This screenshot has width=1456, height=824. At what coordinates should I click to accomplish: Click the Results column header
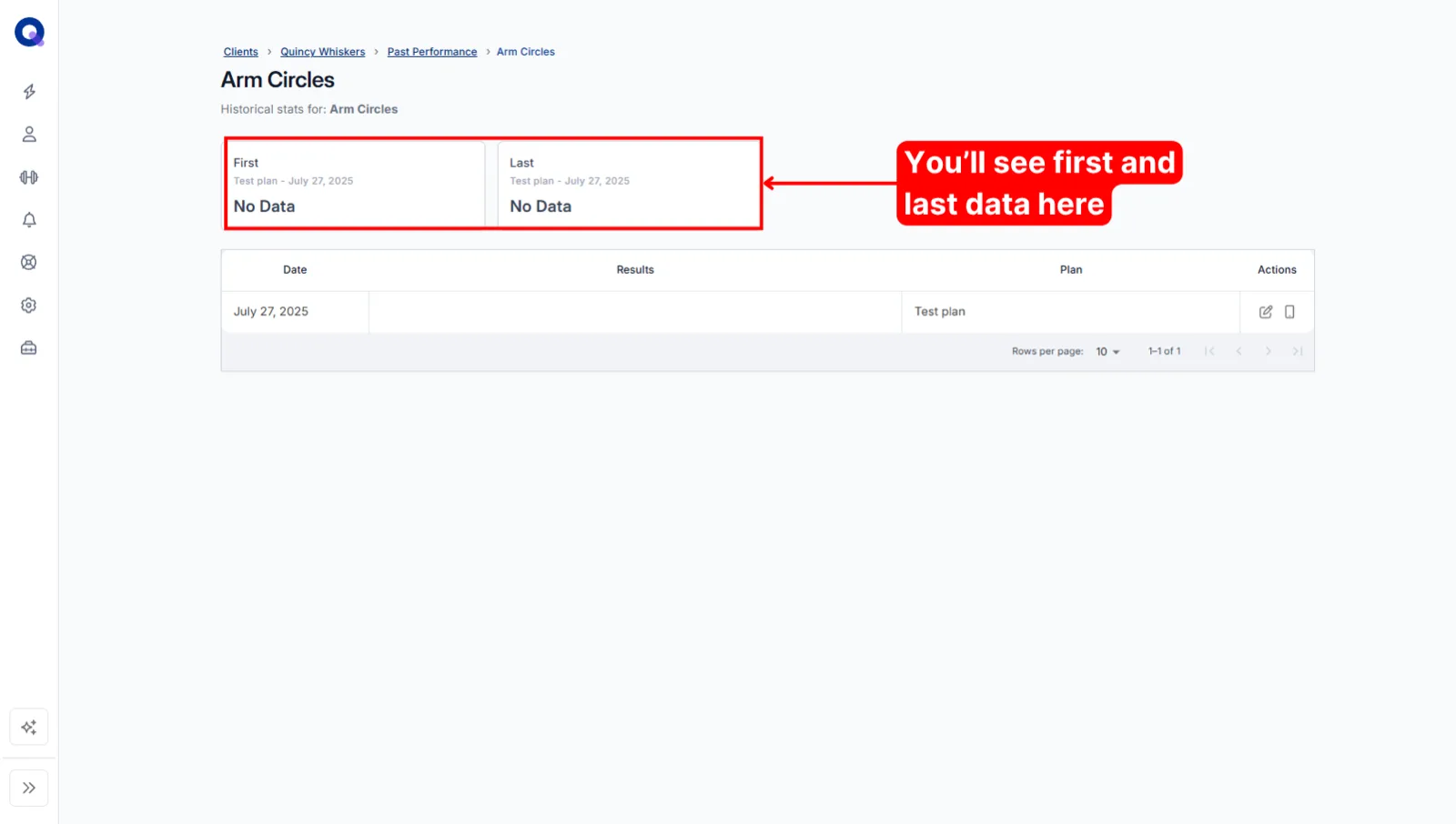[x=635, y=270]
